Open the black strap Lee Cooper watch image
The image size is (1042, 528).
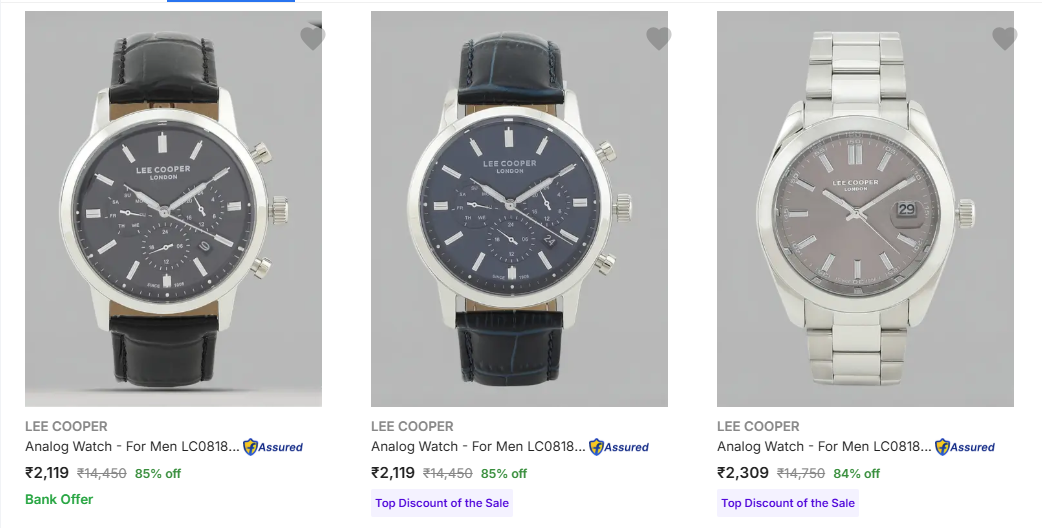pyautogui.click(x=173, y=208)
